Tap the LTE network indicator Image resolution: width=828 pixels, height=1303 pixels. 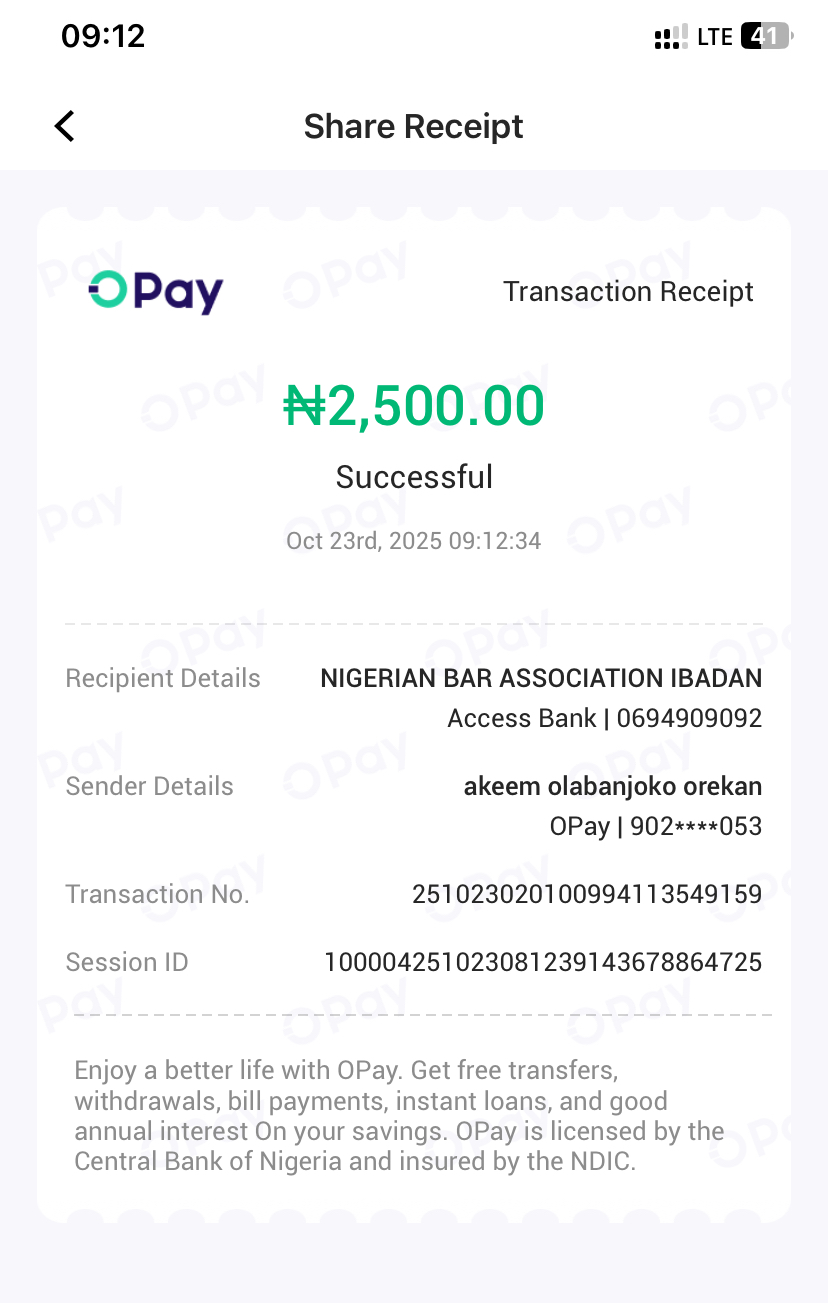point(715,37)
